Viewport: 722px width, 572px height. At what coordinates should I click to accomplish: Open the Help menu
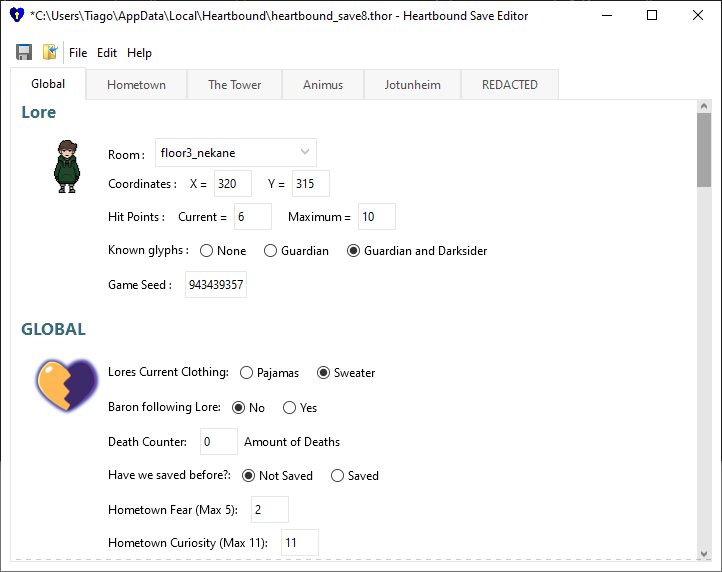pyautogui.click(x=140, y=53)
